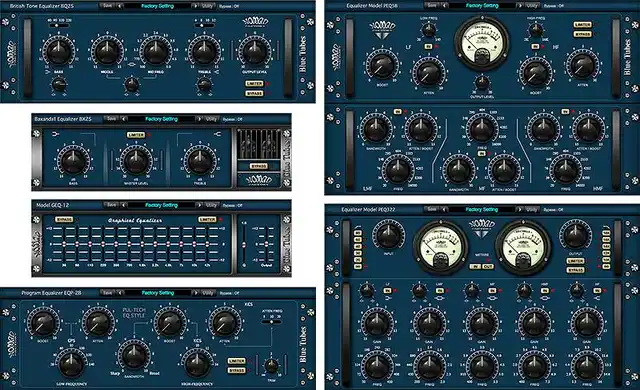Click Bypass button in Baxandall Equalizer
This screenshot has height=390, width=640.
pyautogui.click(x=259, y=166)
